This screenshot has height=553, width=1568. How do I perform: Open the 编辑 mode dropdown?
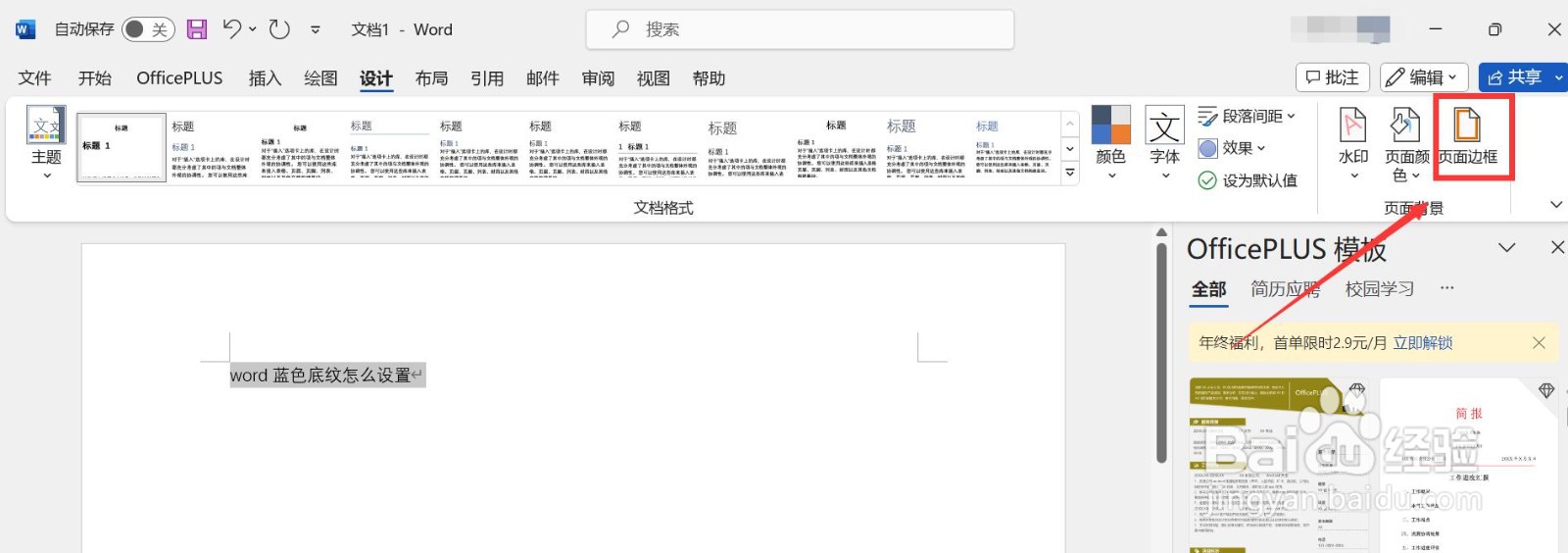click(x=1424, y=77)
